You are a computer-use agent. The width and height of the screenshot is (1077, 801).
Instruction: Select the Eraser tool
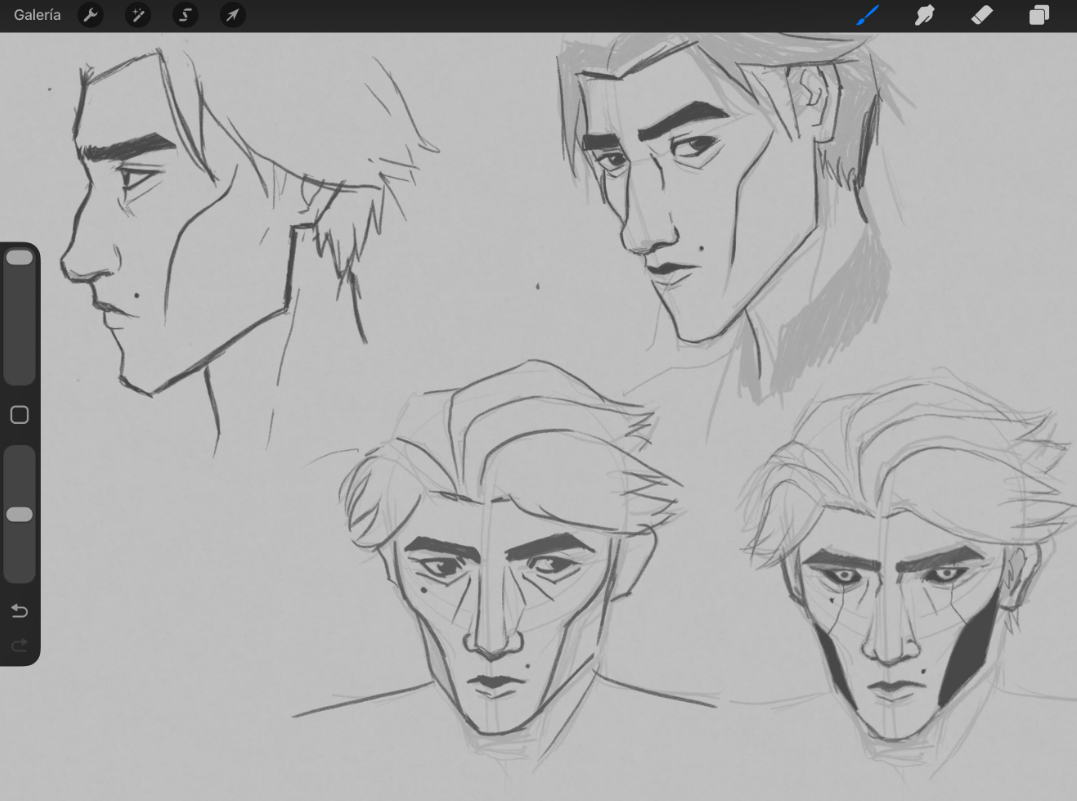click(x=982, y=15)
